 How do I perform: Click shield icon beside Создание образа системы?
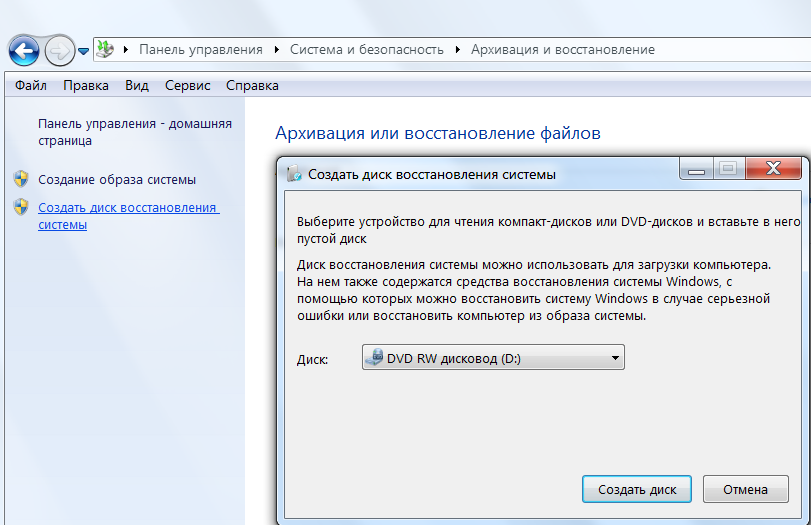click(x=21, y=179)
